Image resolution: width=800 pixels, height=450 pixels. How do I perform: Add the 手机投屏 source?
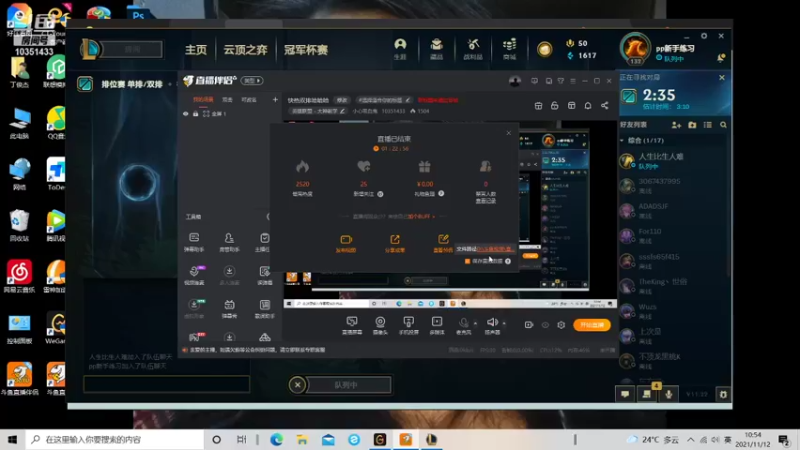pyautogui.click(x=408, y=325)
